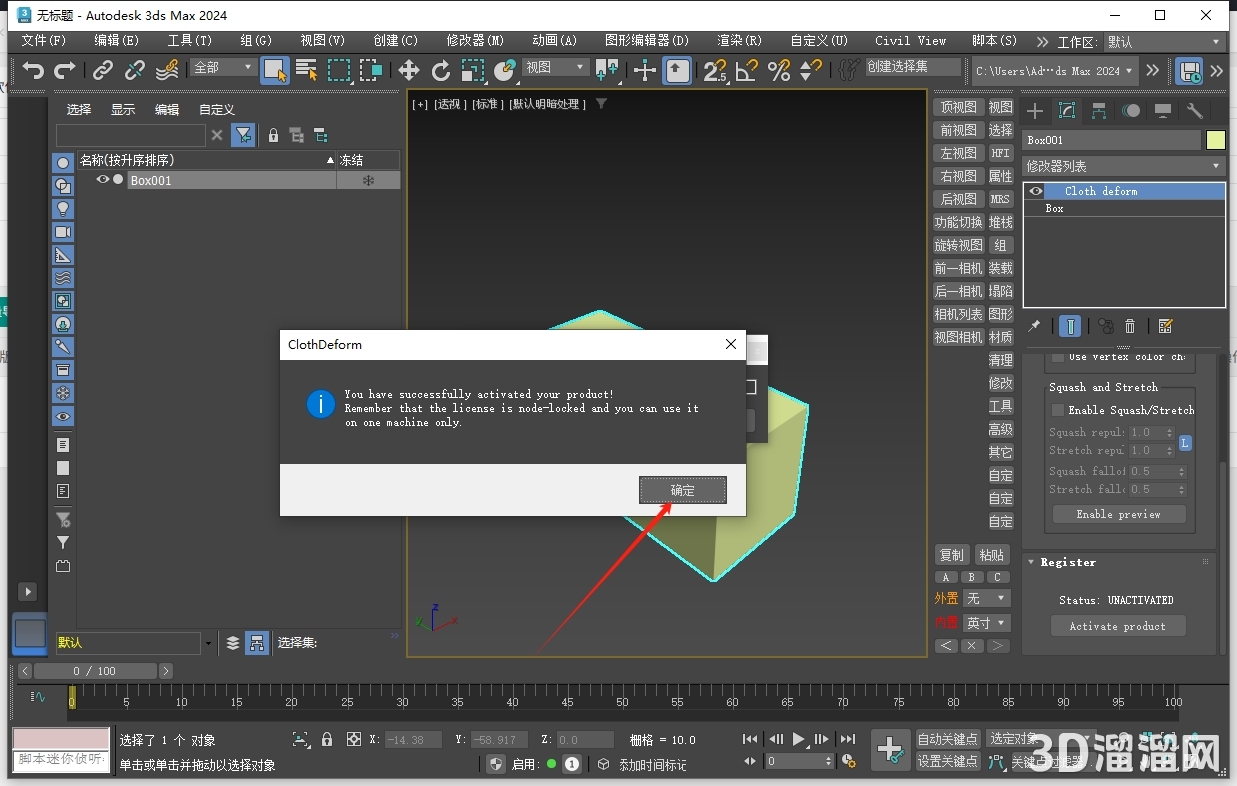Select the Unlink Selection tool

coord(135,70)
